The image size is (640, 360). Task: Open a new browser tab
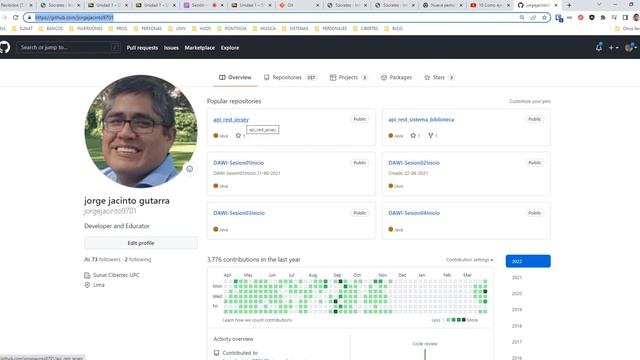pyautogui.click(x=569, y=5)
